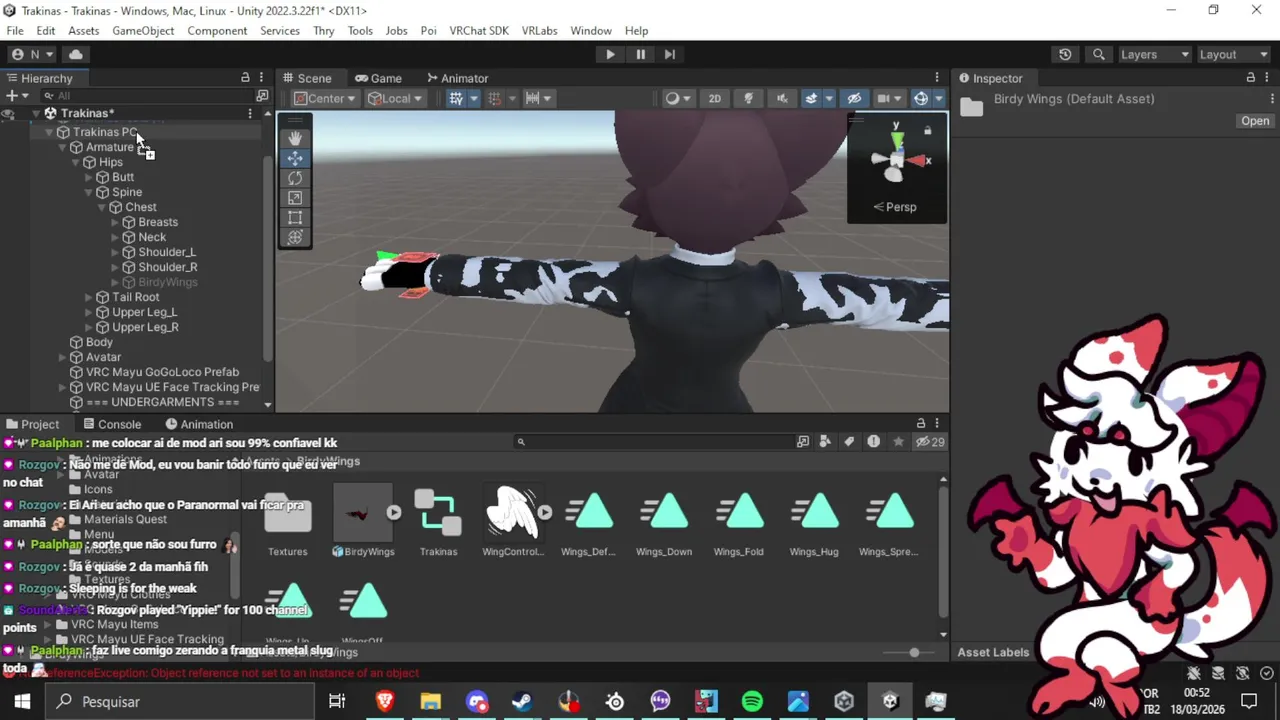This screenshot has height=720, width=1280.
Task: Click the Pause button
Action: coord(640,54)
